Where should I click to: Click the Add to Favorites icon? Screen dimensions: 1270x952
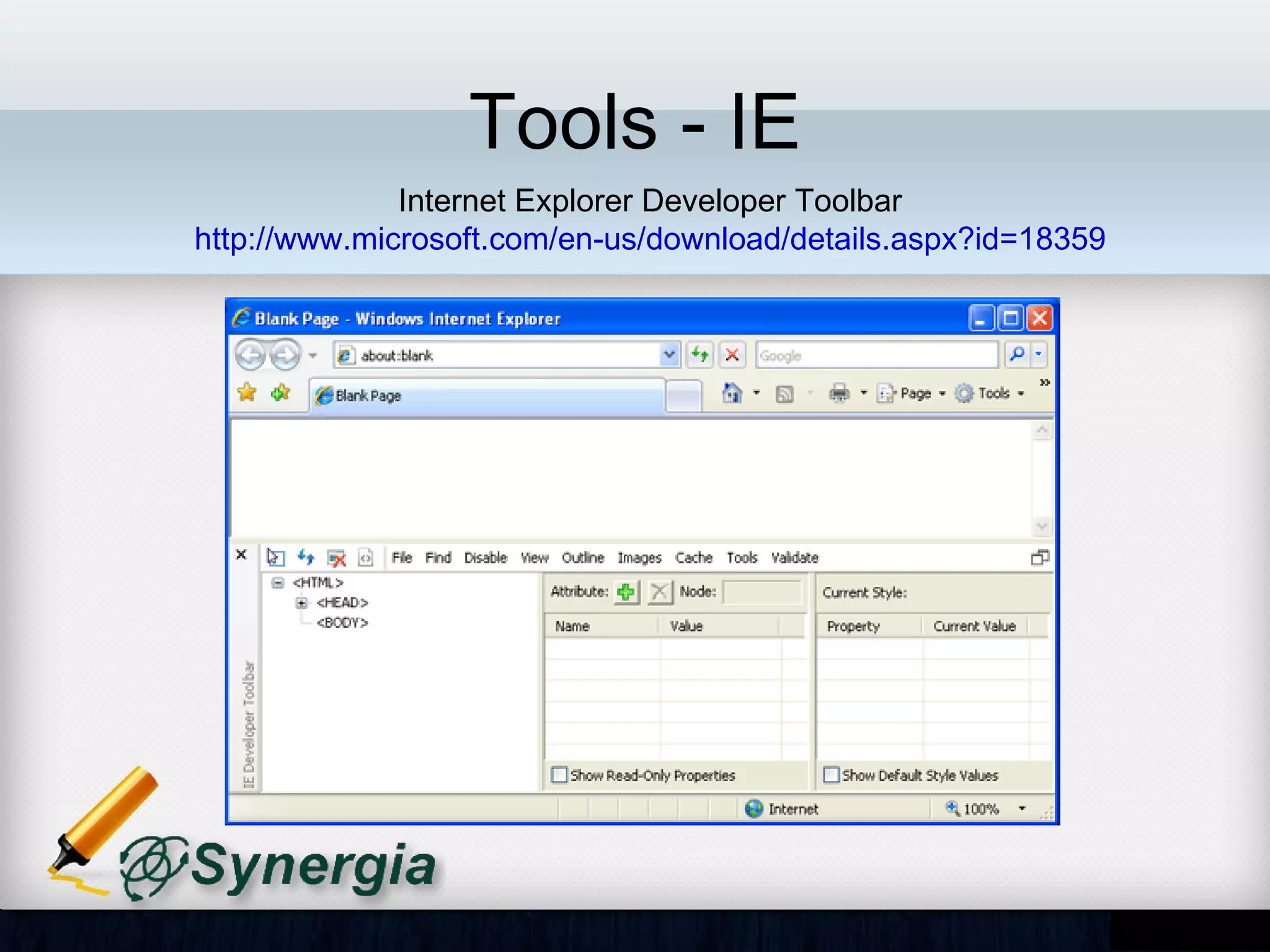pyautogui.click(x=280, y=392)
